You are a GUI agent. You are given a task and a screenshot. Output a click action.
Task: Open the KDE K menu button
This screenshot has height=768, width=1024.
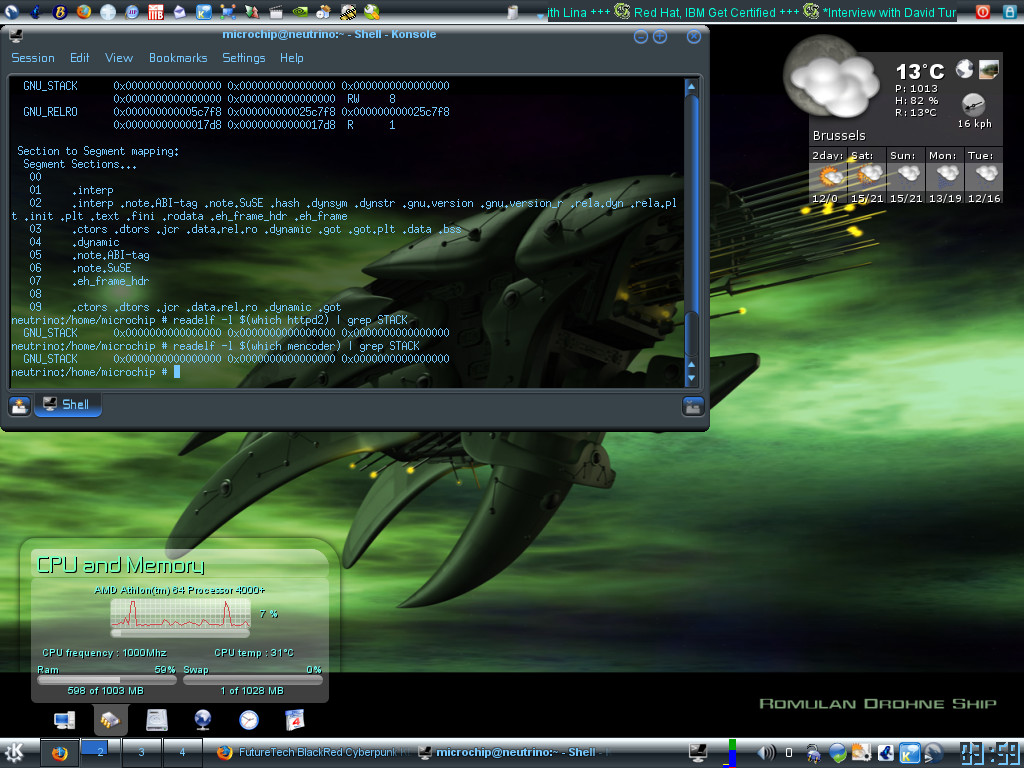tap(14, 753)
